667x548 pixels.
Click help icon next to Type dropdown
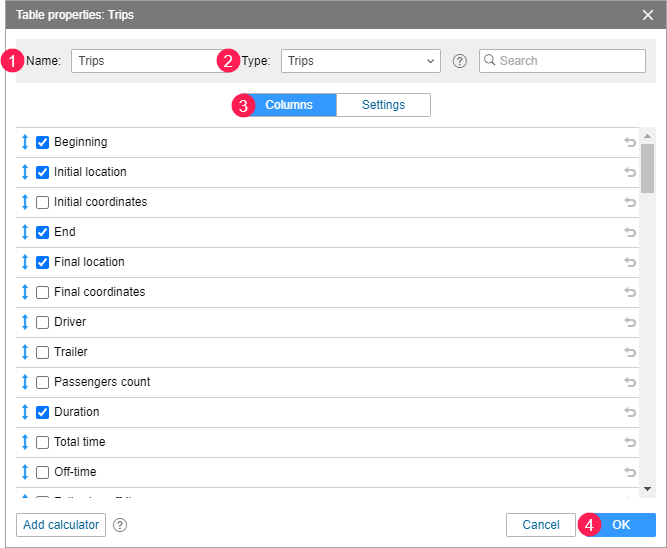pyautogui.click(x=460, y=61)
